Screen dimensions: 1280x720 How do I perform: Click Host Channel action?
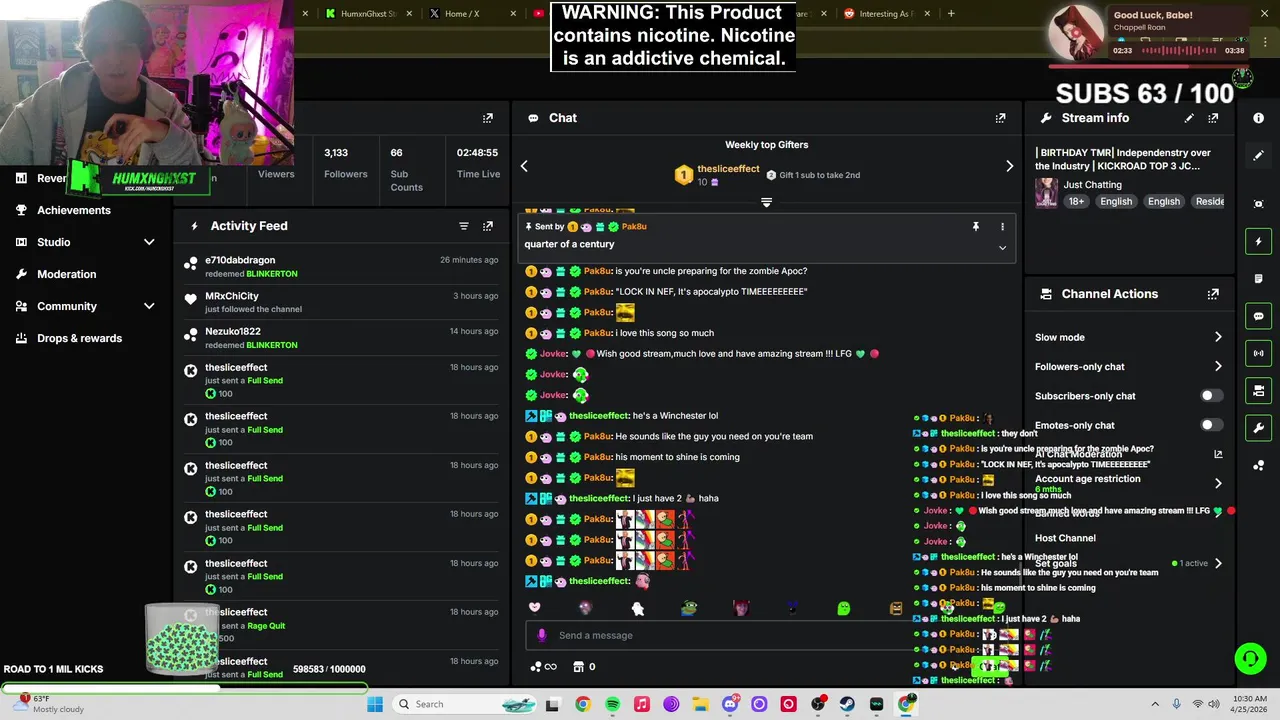click(1065, 538)
